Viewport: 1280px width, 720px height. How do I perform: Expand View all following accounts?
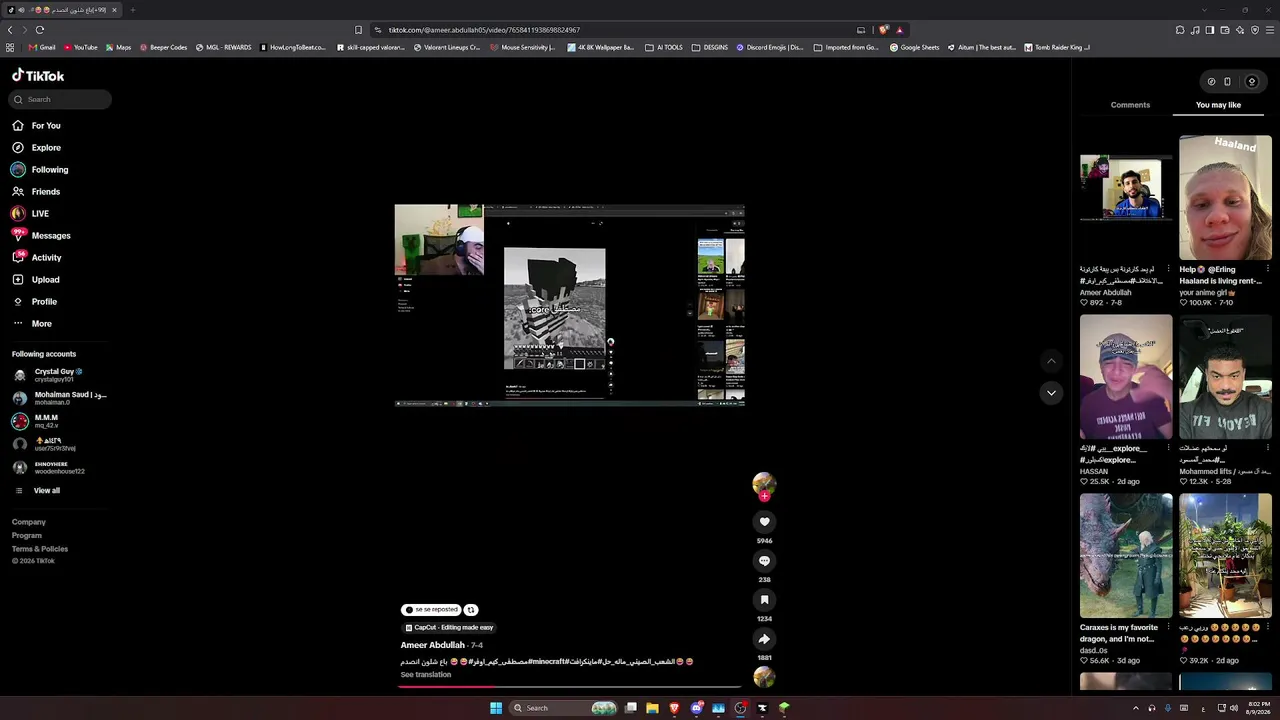click(x=46, y=491)
